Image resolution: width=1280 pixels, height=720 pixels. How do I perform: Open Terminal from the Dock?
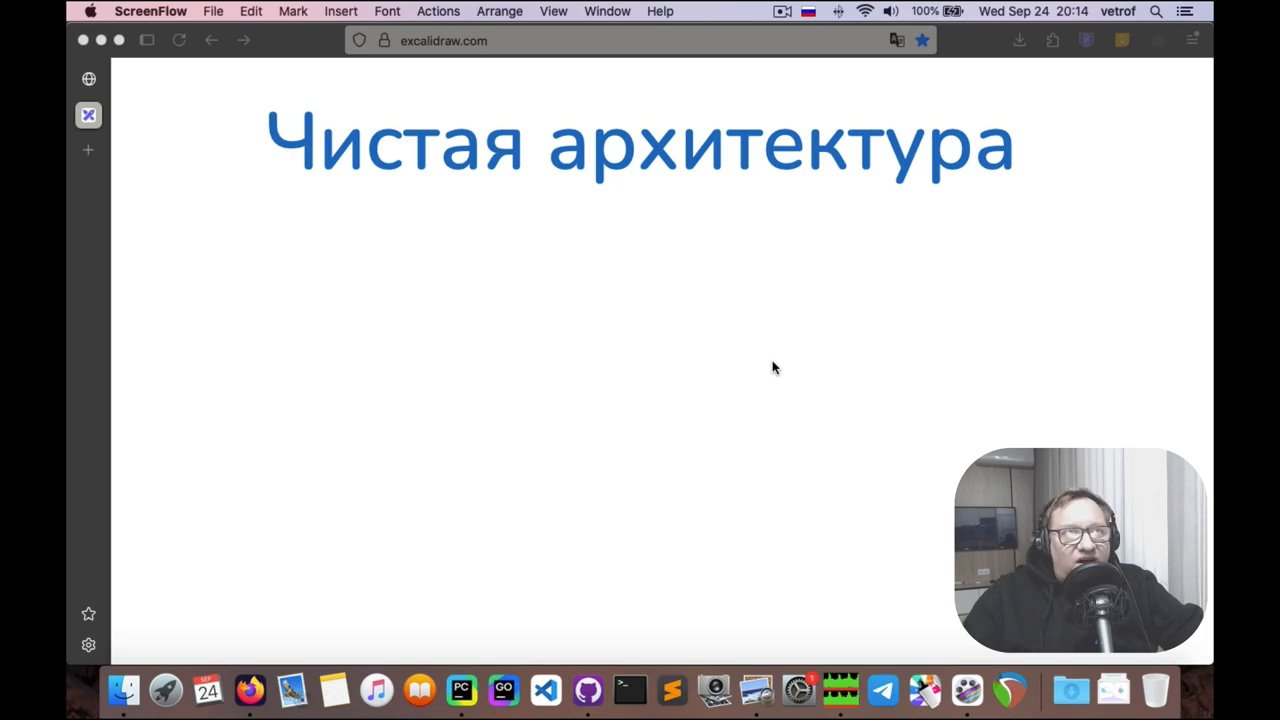630,690
